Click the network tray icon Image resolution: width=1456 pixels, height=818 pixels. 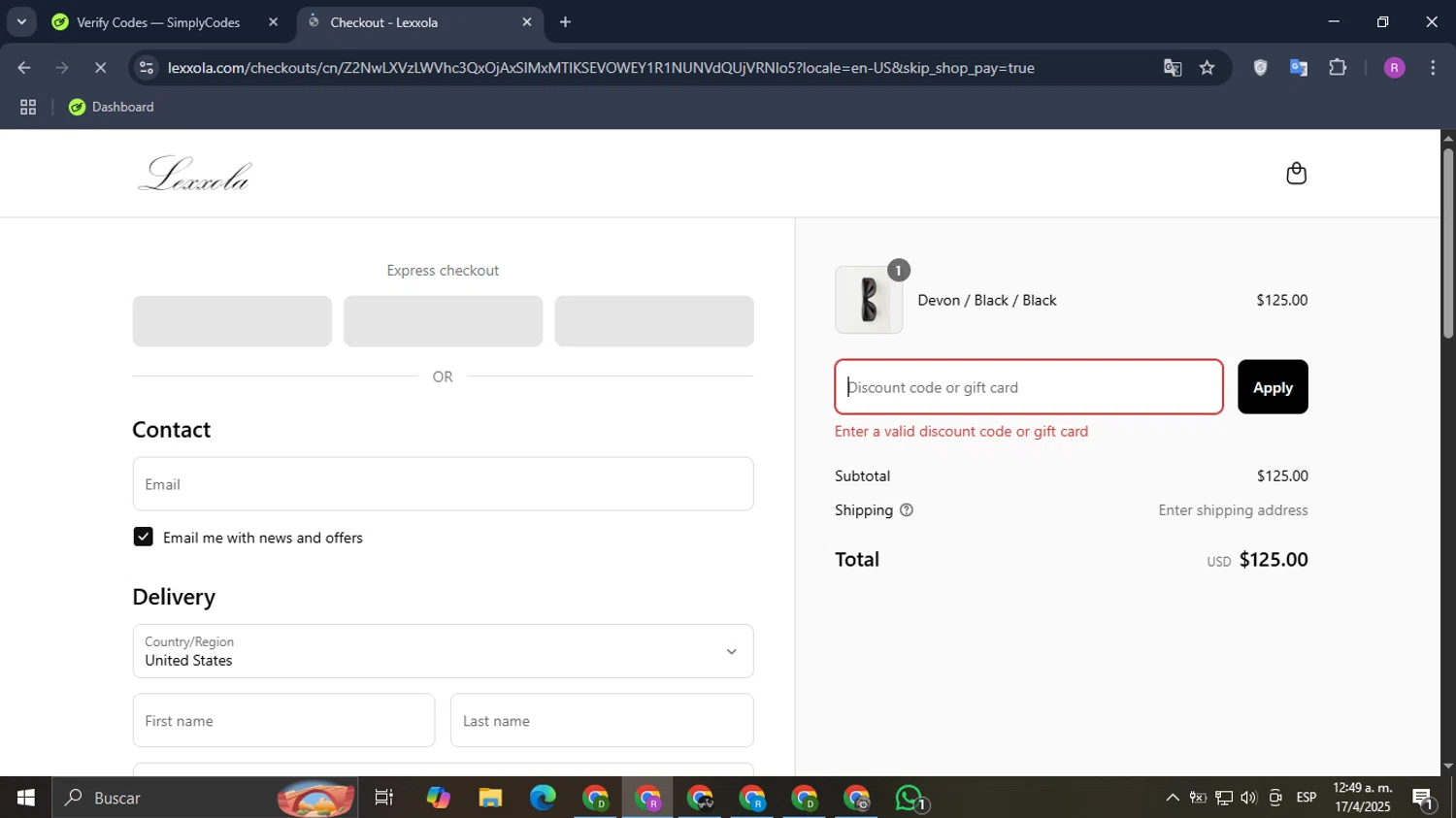(x=1224, y=798)
